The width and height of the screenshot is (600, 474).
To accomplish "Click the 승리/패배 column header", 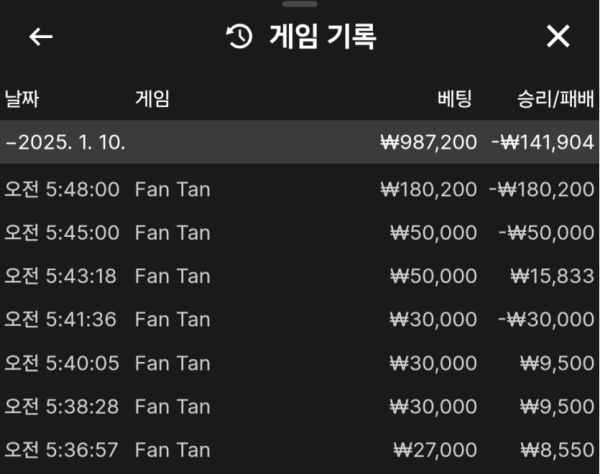I will coord(556,99).
